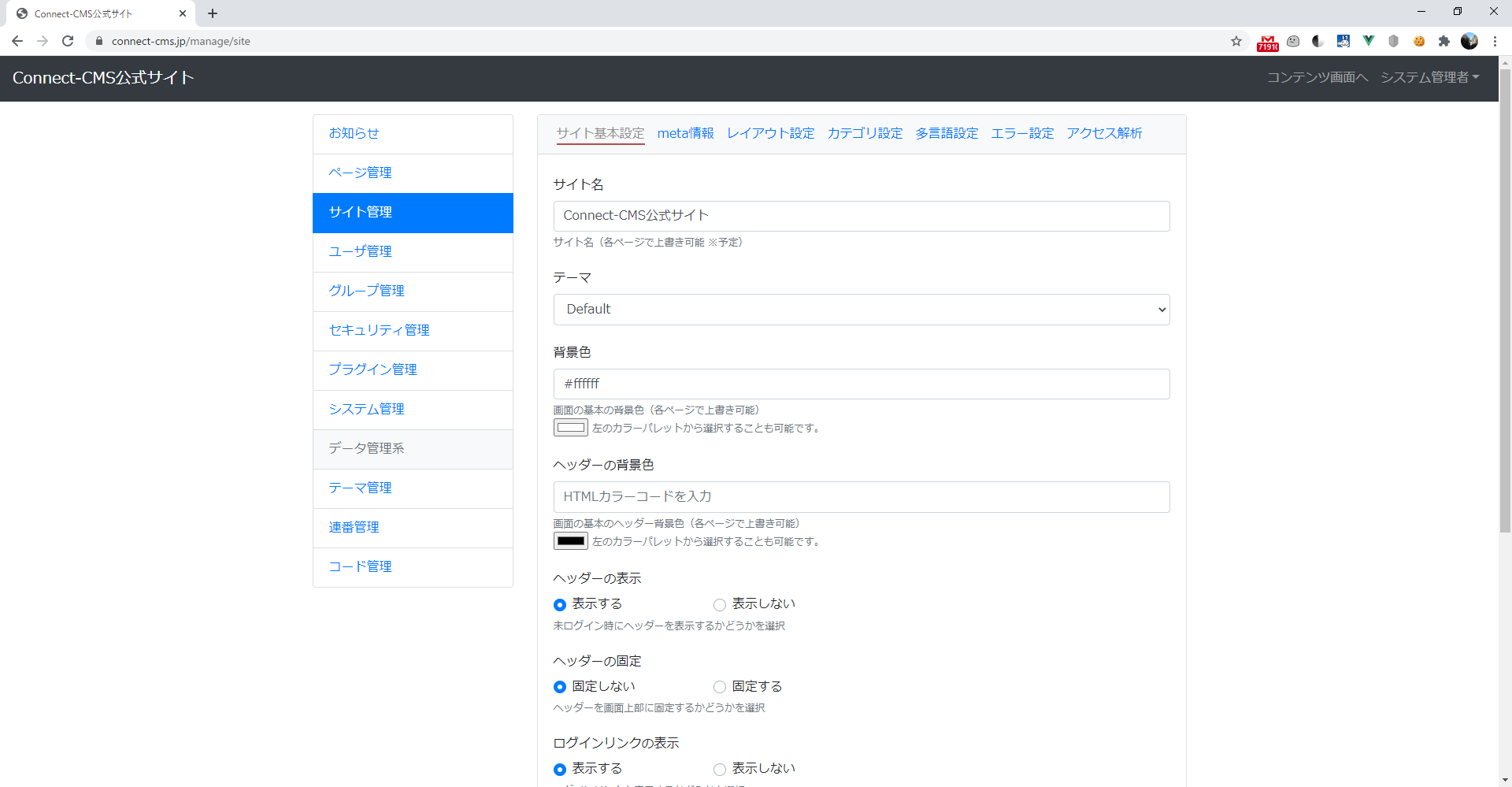1512x787 pixels.
Task: Select 表示しない for ログインリンクの表示
Action: pyautogui.click(x=719, y=769)
